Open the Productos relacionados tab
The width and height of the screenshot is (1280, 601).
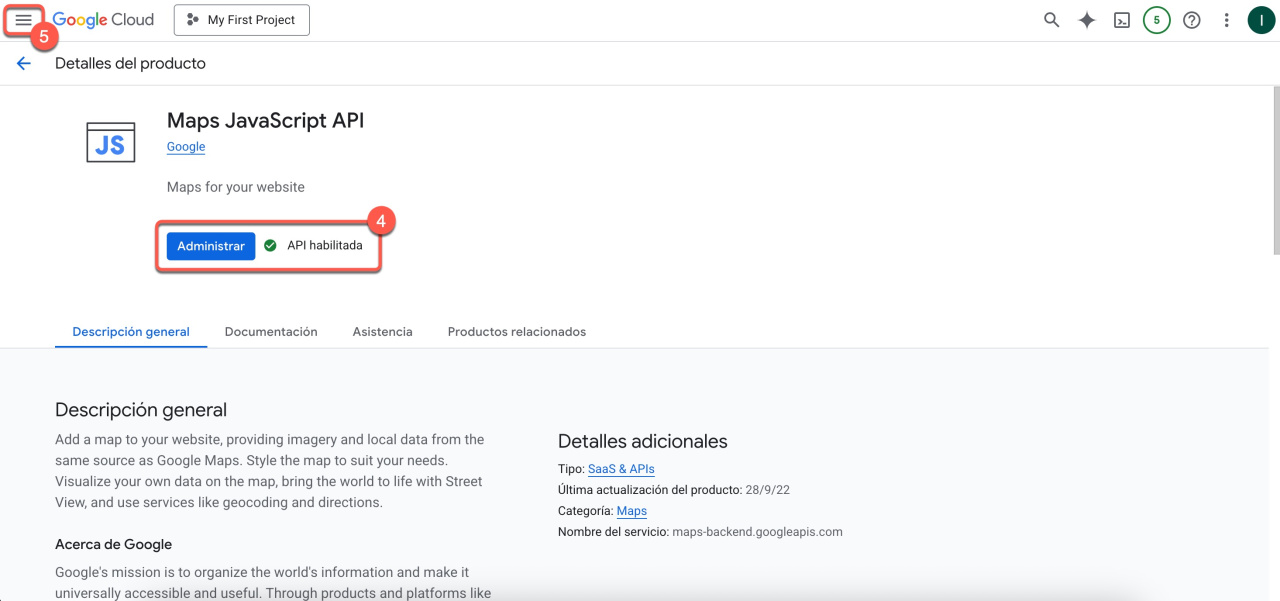point(516,332)
